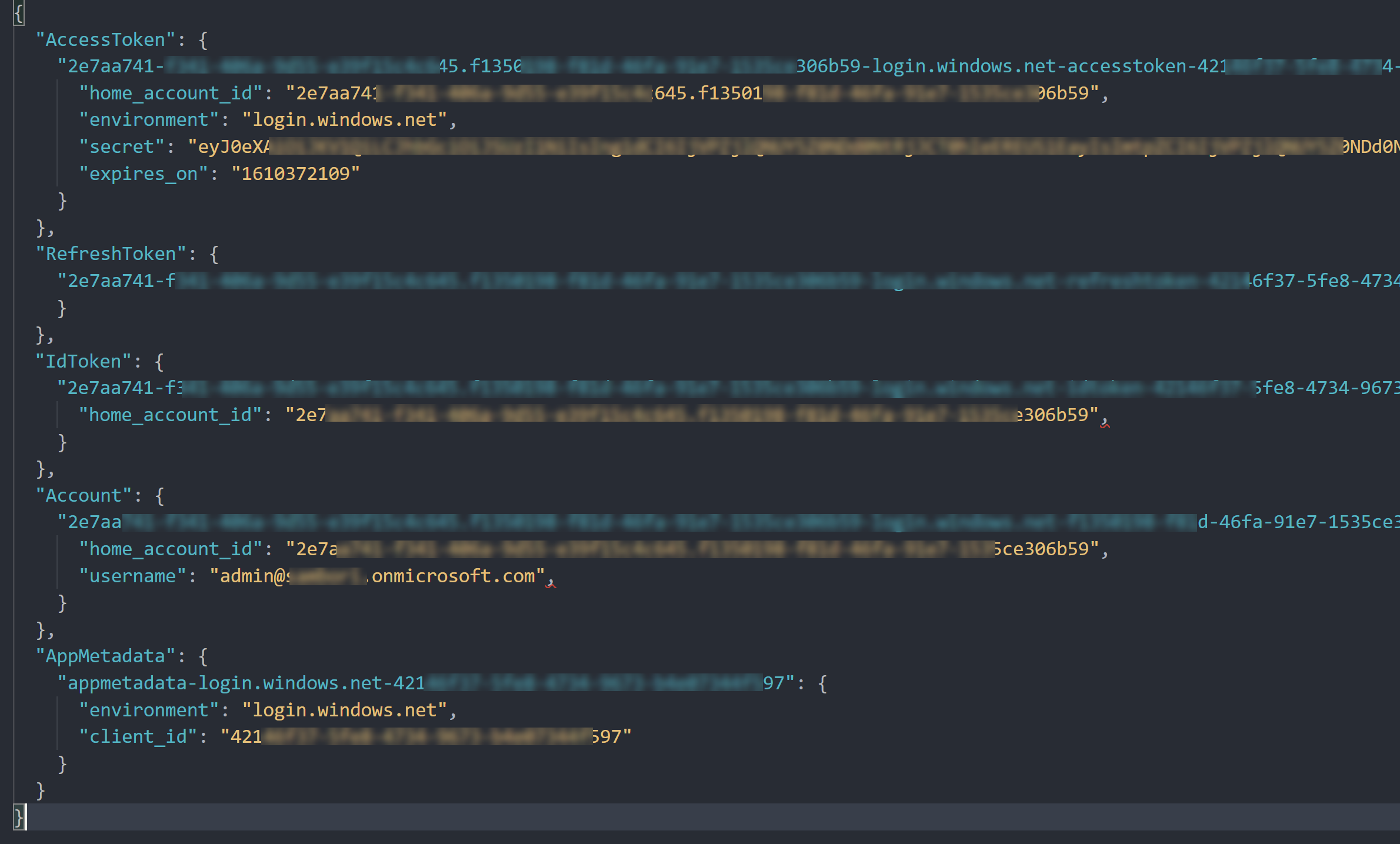Click "environment" key under AppMetadata
This screenshot has width=1400, height=844.
tap(149, 710)
